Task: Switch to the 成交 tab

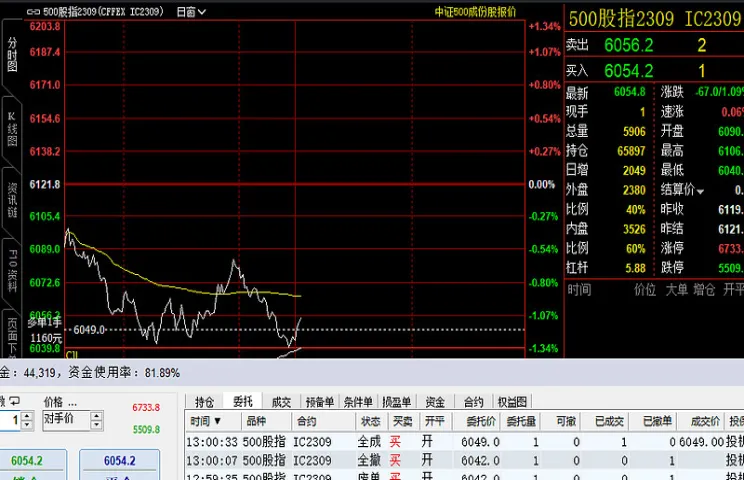Action: coord(281,402)
